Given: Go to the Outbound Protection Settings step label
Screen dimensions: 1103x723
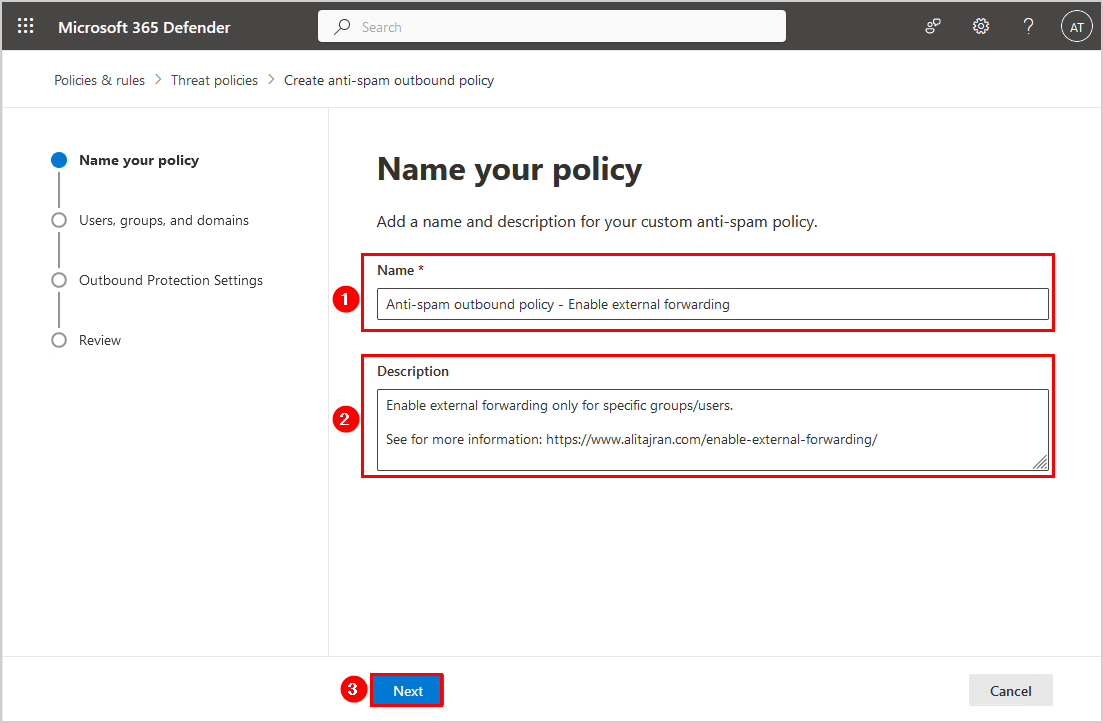Looking at the screenshot, I should click(171, 280).
